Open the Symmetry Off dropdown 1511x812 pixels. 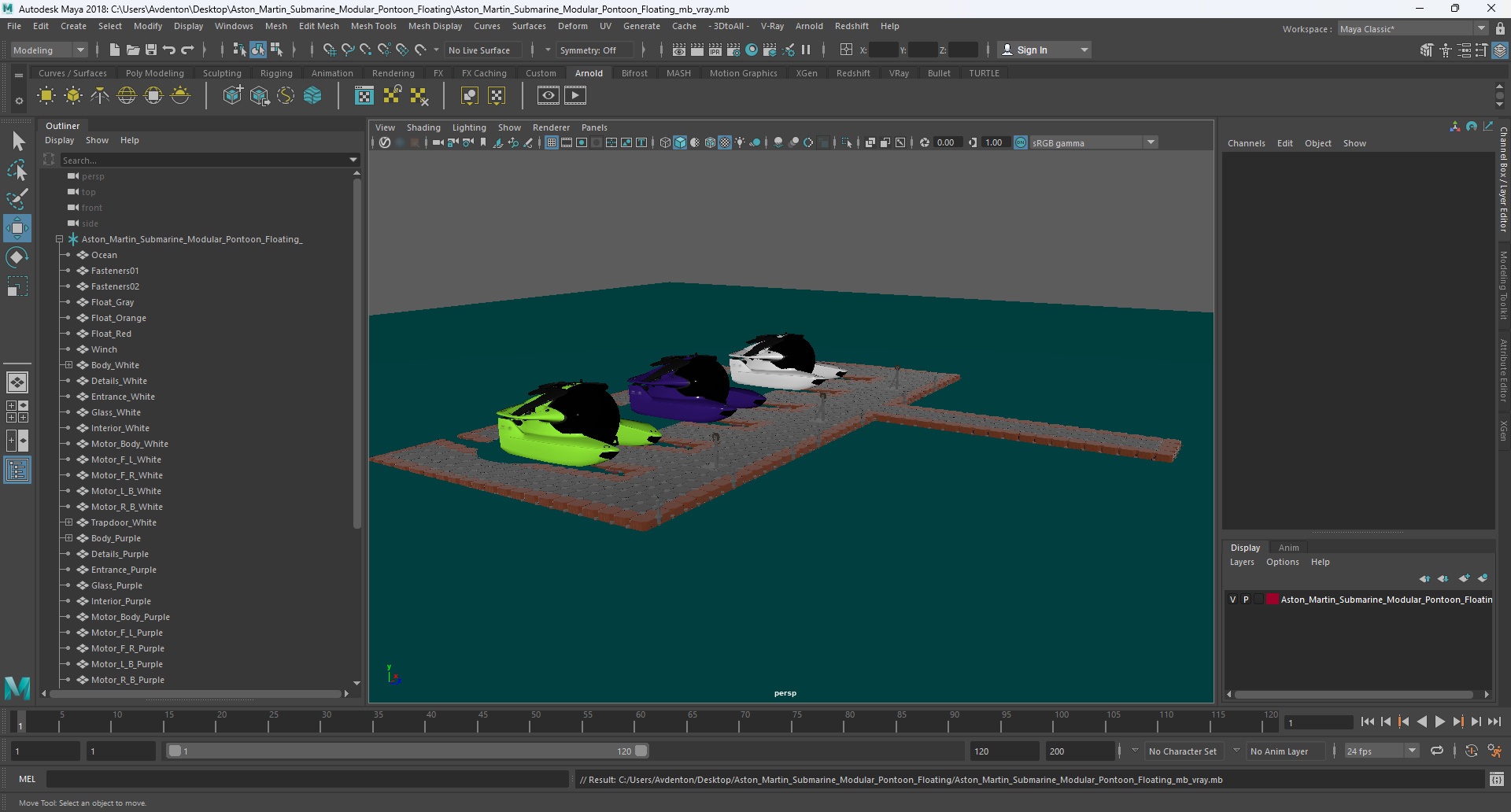[595, 50]
